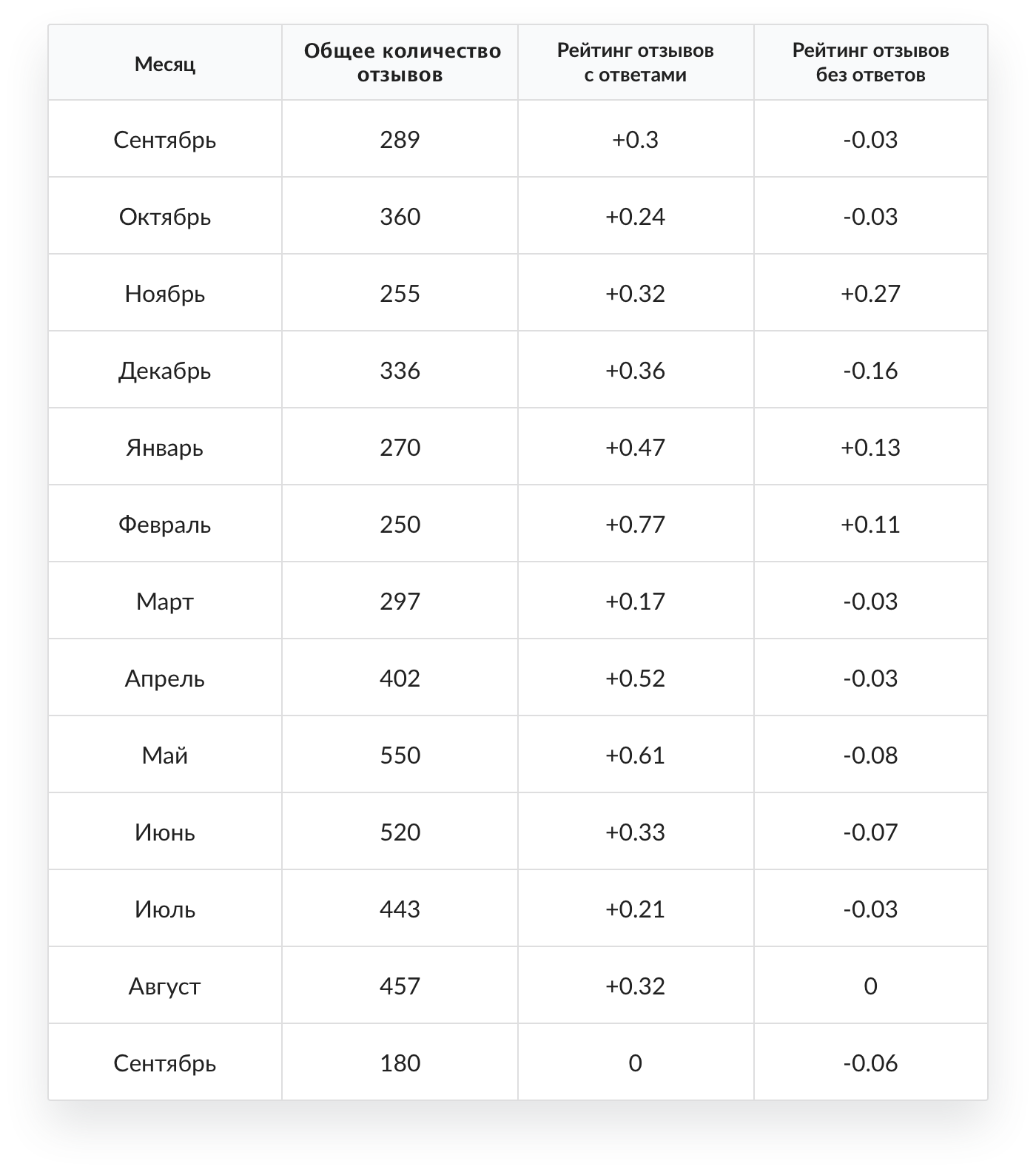
Task: Click the "Май" row label
Action: pos(165,755)
